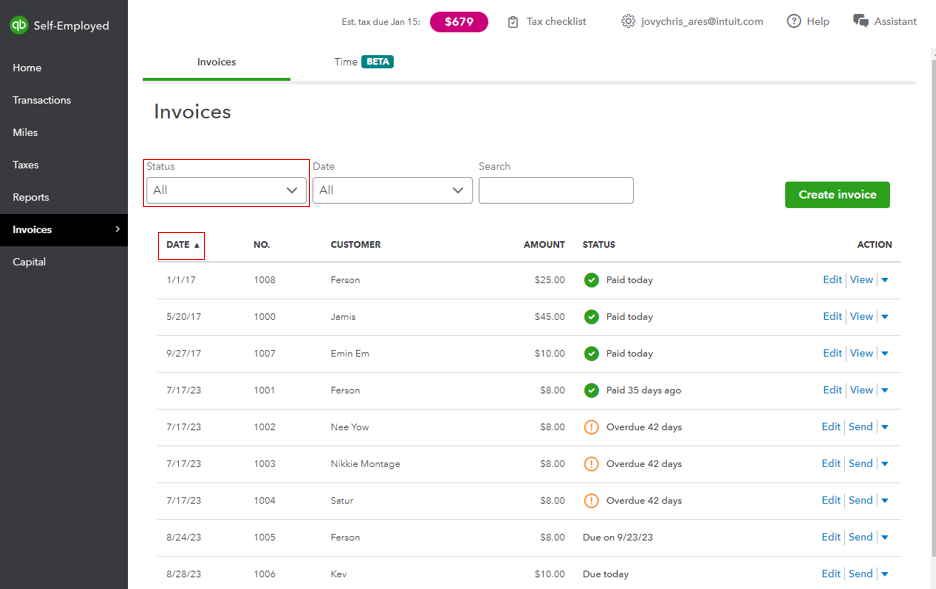Click the overdue warning icon for Nikkie Montage

(591, 464)
